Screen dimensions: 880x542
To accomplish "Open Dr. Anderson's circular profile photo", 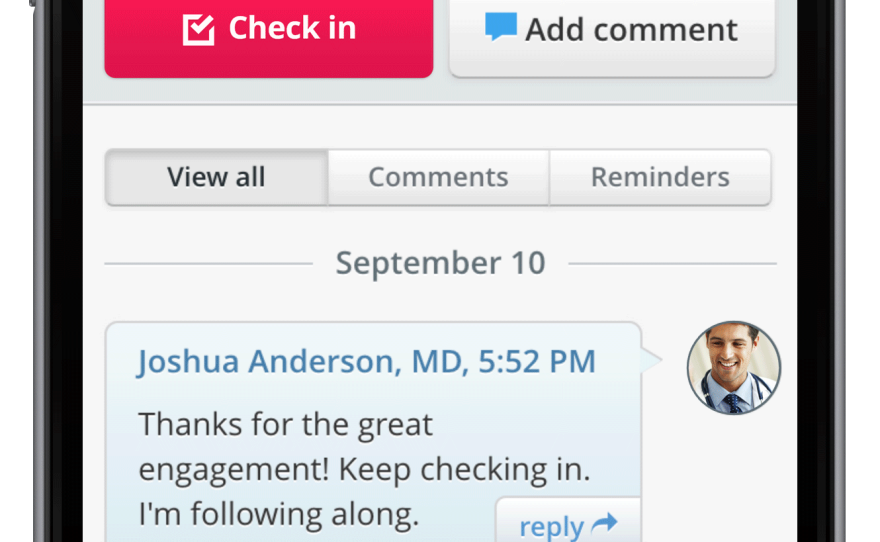I will click(x=734, y=368).
